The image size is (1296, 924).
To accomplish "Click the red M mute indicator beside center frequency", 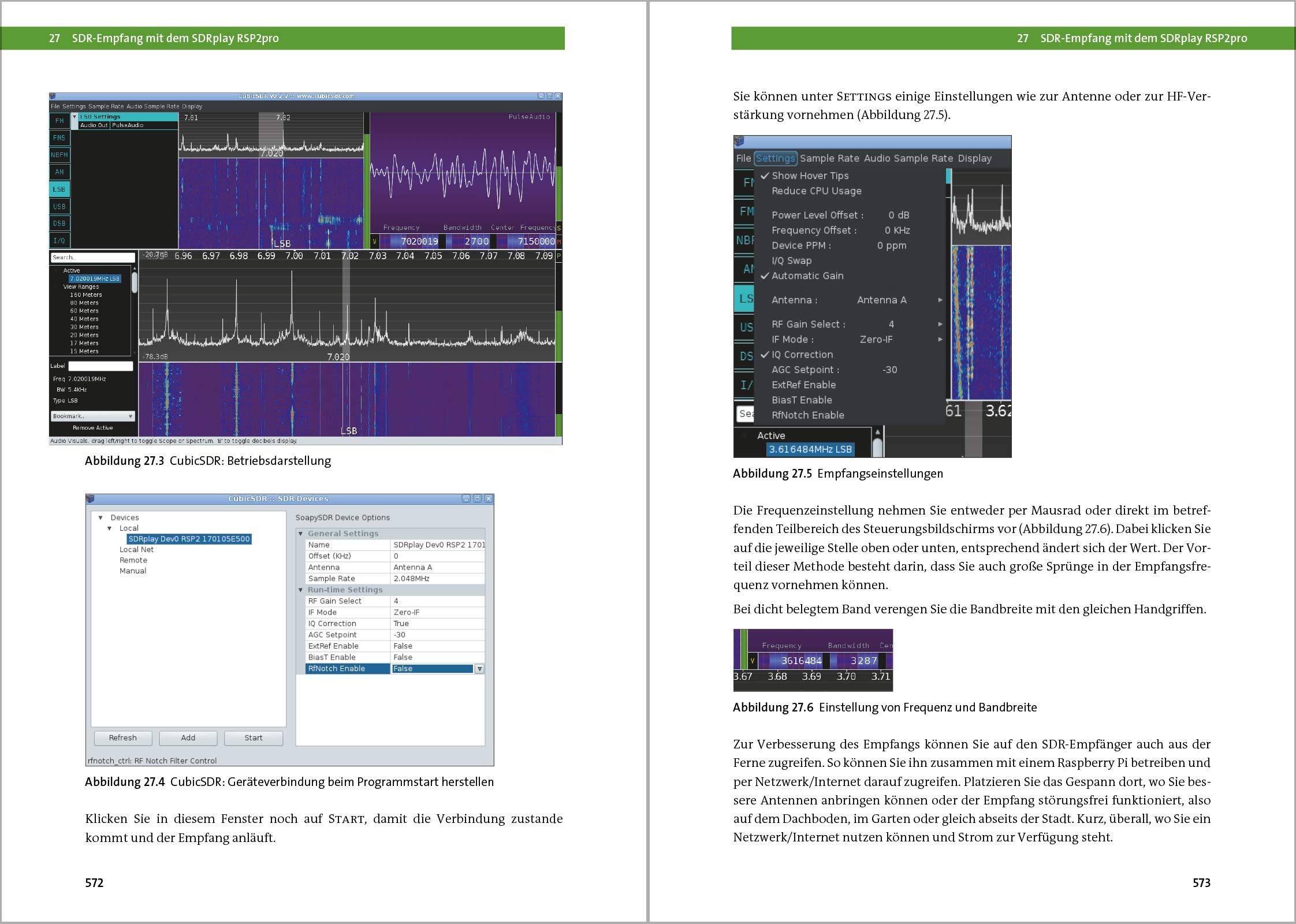I will tap(558, 241).
